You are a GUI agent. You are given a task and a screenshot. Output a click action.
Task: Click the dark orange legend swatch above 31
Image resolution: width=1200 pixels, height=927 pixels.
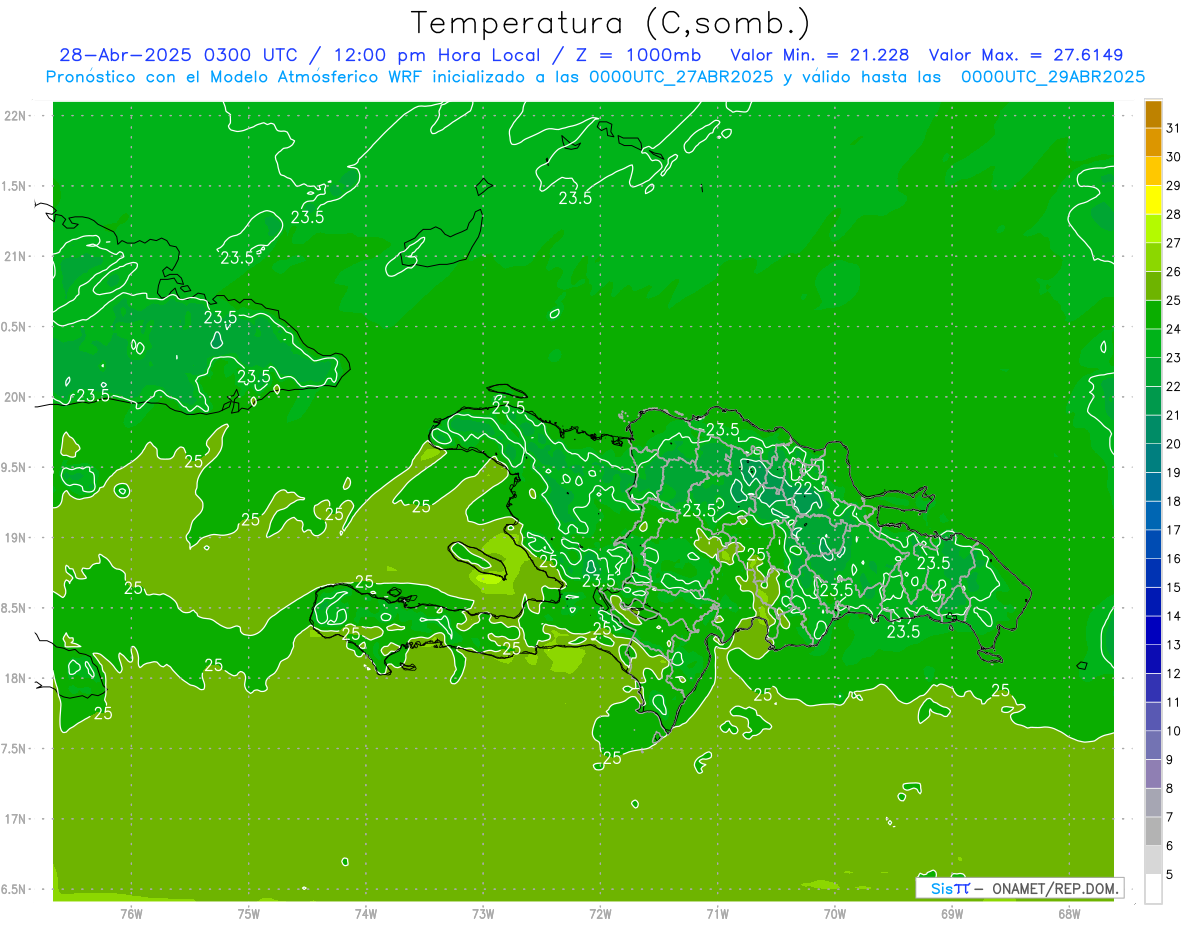pyautogui.click(x=1153, y=114)
